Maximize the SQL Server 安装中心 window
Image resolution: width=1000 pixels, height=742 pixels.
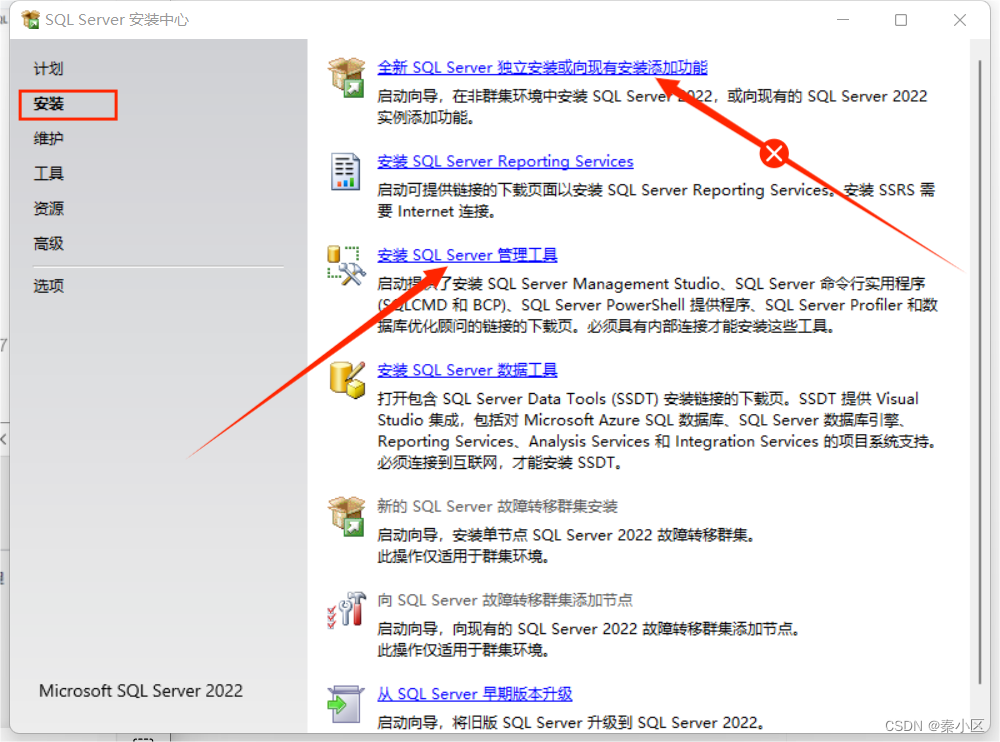901,20
